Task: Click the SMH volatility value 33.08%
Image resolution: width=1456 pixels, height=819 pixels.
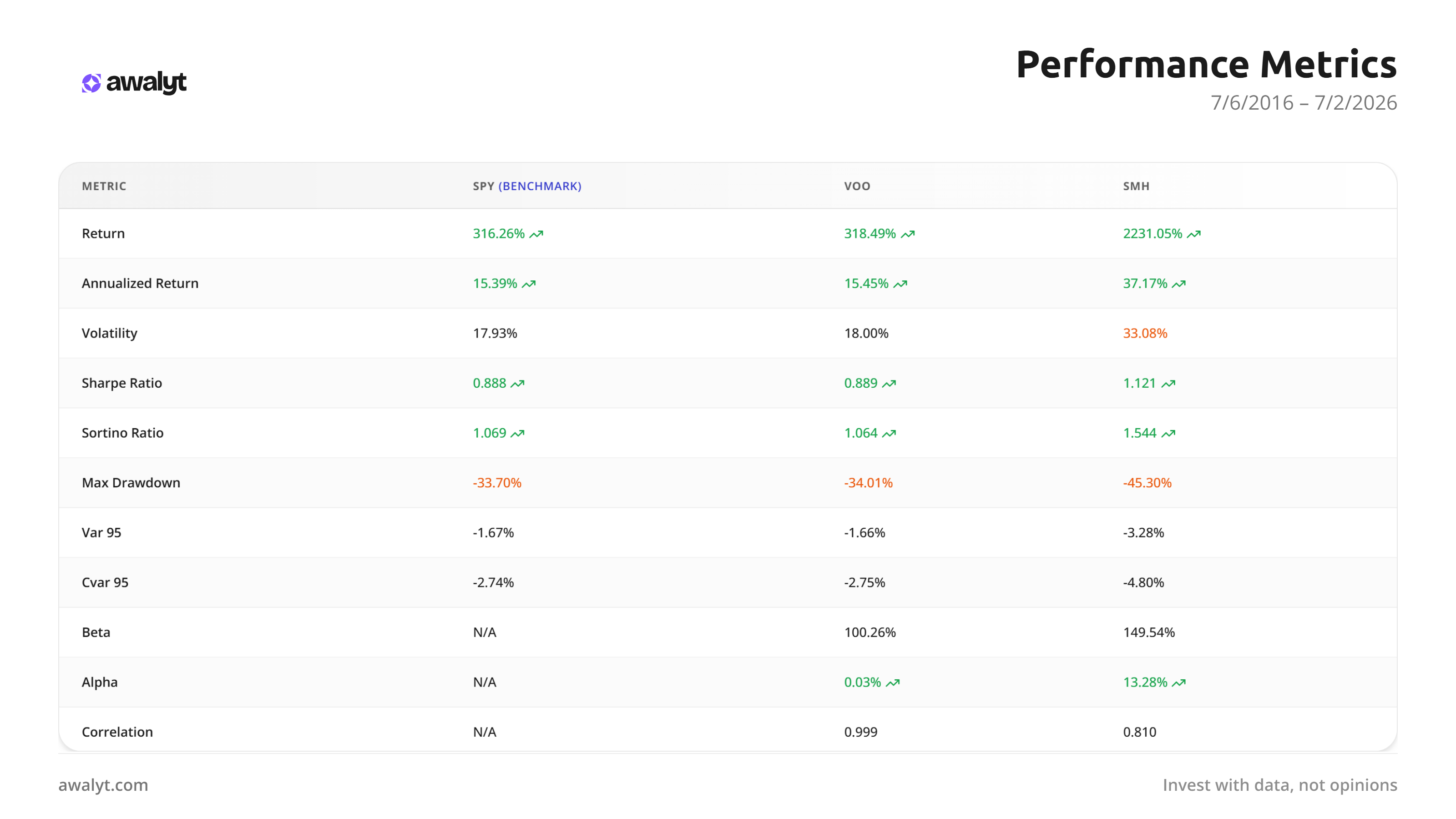Action: pos(1145,334)
